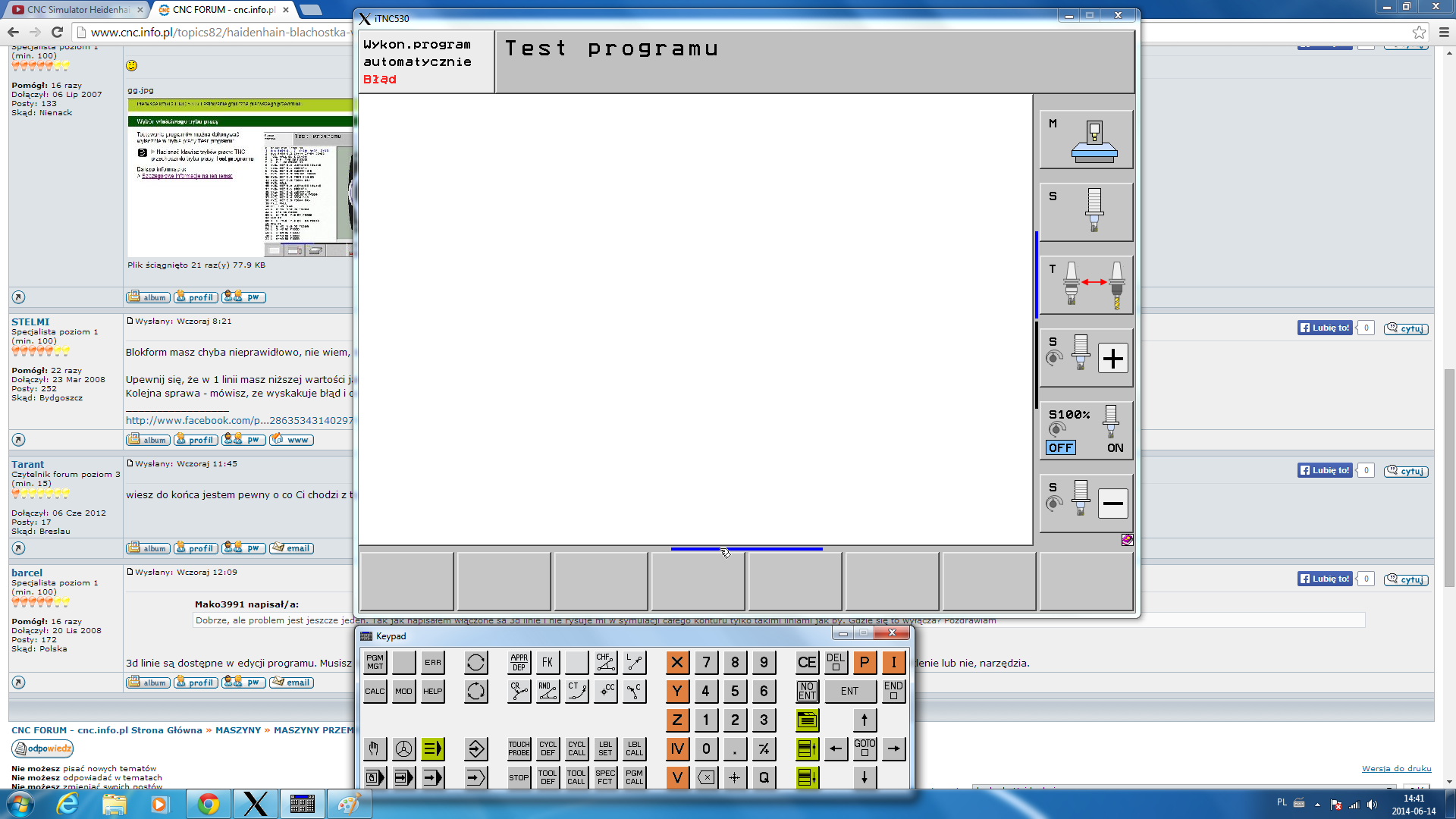Click the PGM CALL key
1456x819 pixels.
pos(634,777)
